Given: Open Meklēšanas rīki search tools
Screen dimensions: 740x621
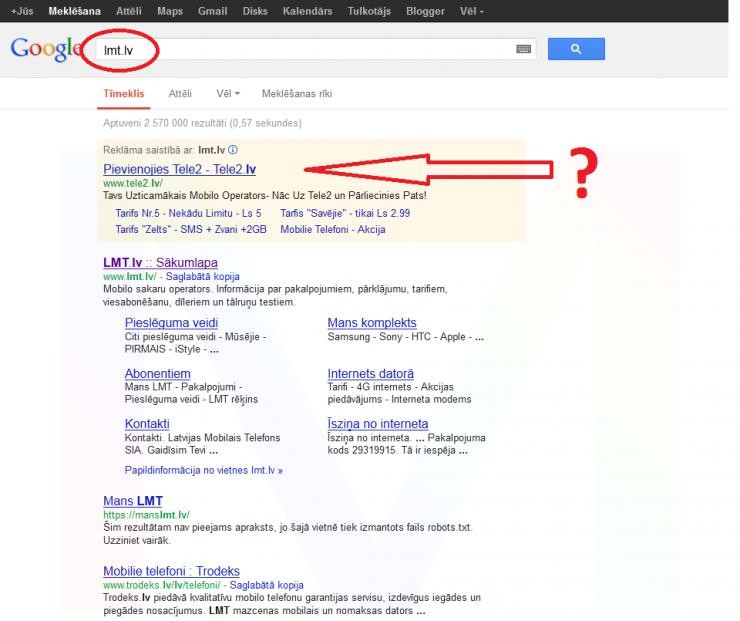Looking at the screenshot, I should point(297,93).
